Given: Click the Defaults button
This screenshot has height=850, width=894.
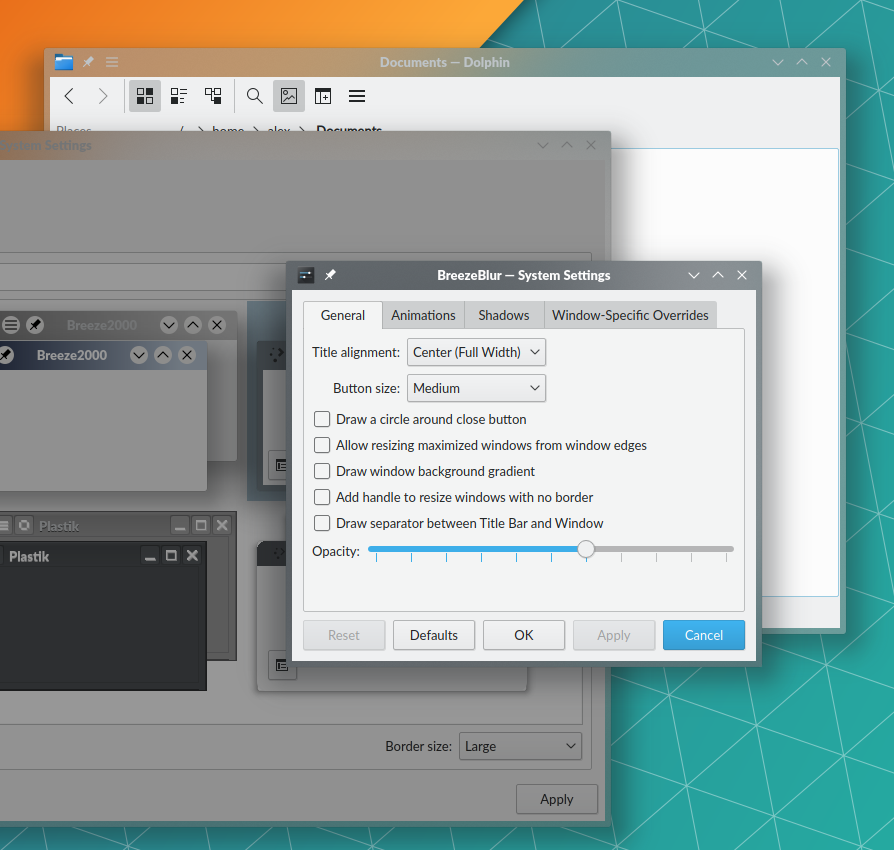Looking at the screenshot, I should tap(434, 635).
